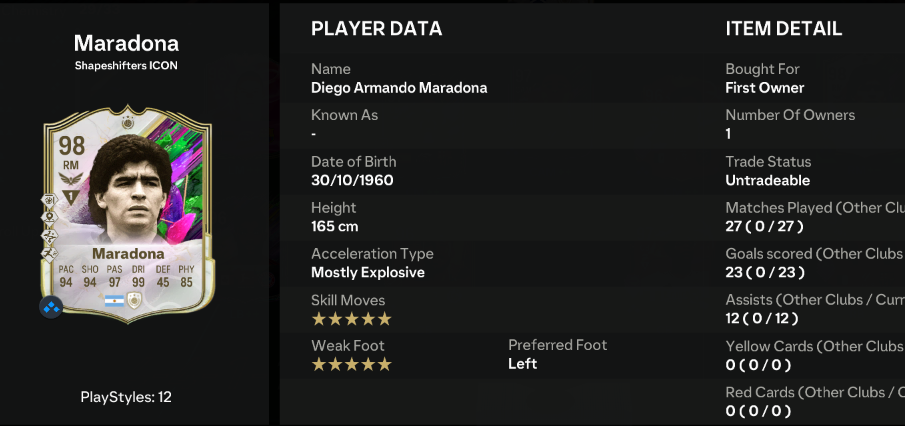Click the blue chemistry style diamond icon

pos(51,306)
